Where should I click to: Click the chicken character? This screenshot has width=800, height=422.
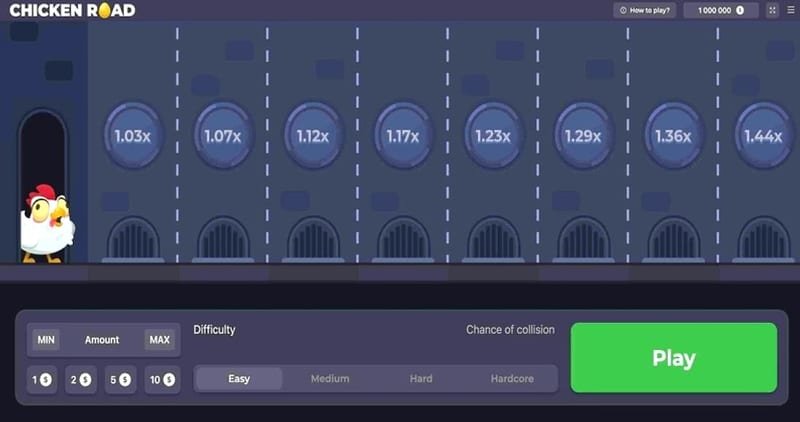tap(46, 223)
